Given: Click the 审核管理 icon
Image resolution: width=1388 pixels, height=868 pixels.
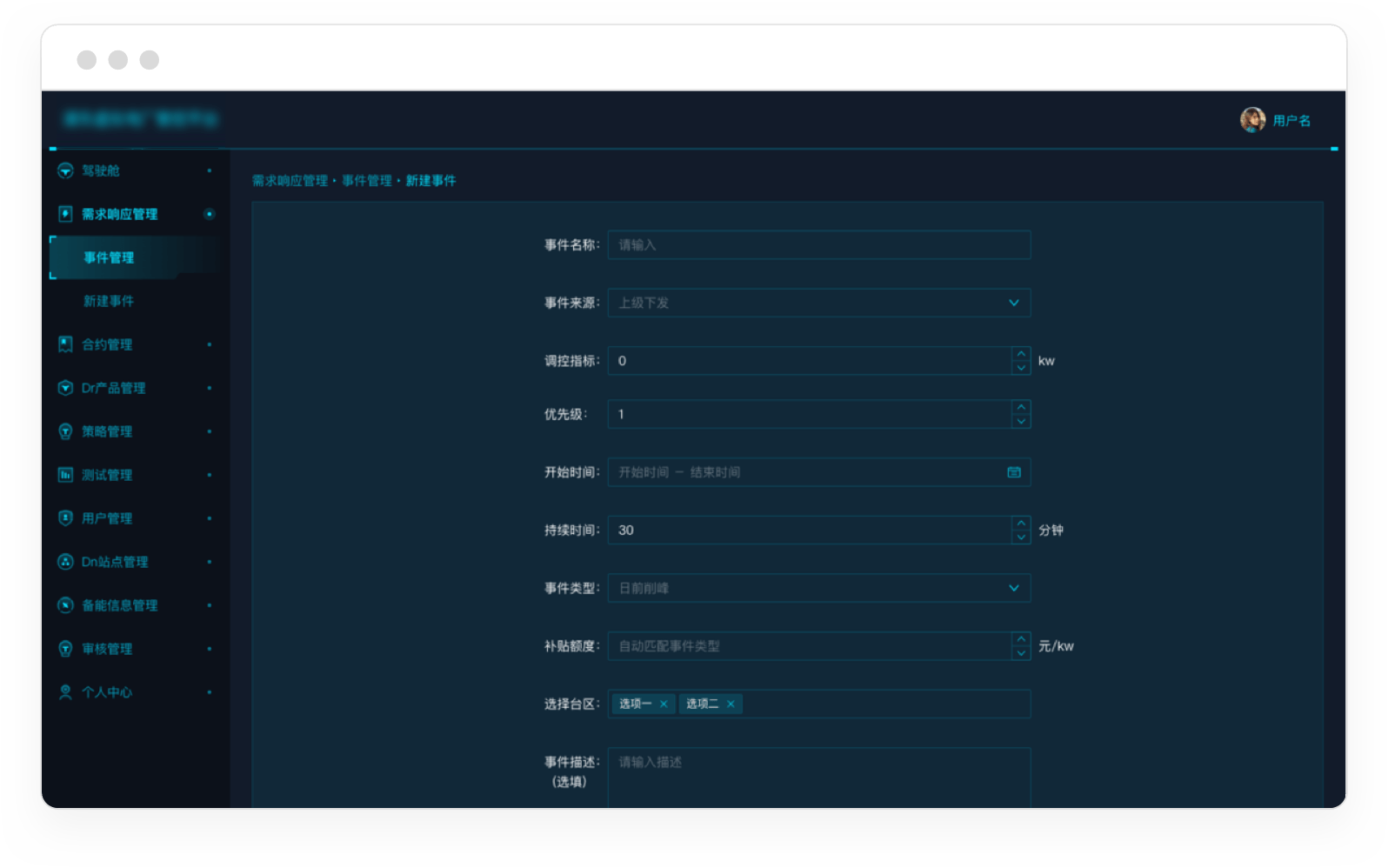Looking at the screenshot, I should (65, 649).
